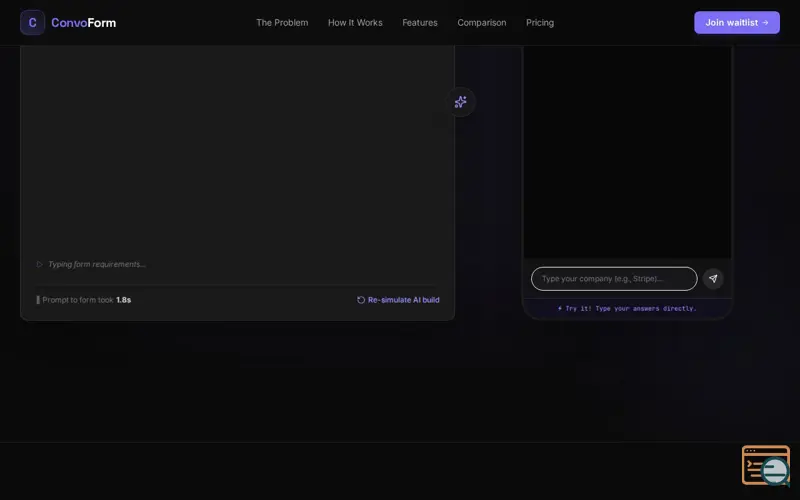Click the sparkle AI icon
The width and height of the screenshot is (800, 500).
tap(461, 102)
